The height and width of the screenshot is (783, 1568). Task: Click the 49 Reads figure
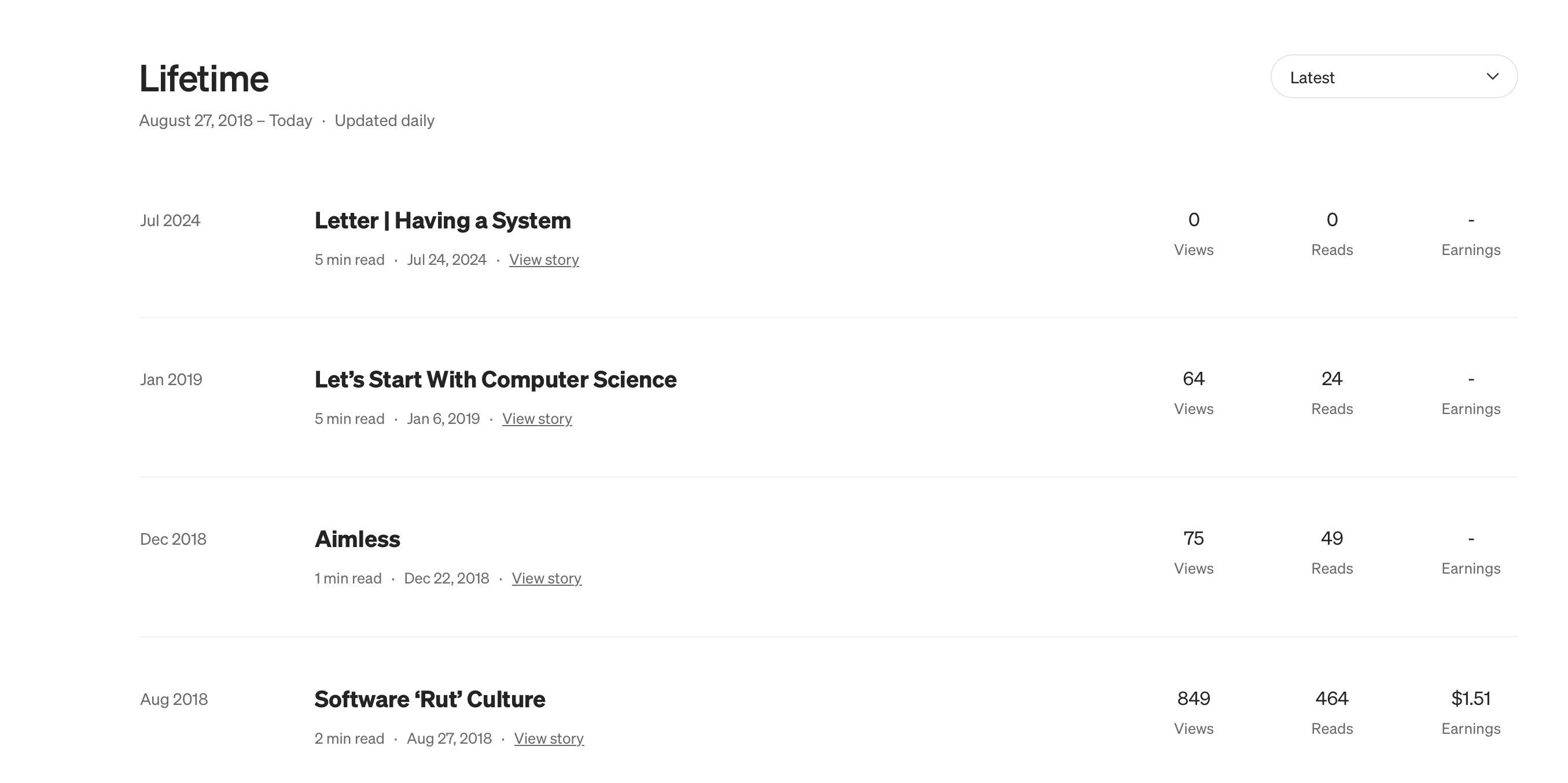pos(1331,538)
